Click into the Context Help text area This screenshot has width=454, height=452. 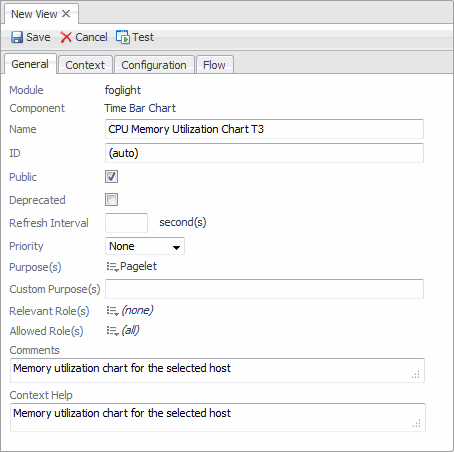(x=218, y=417)
